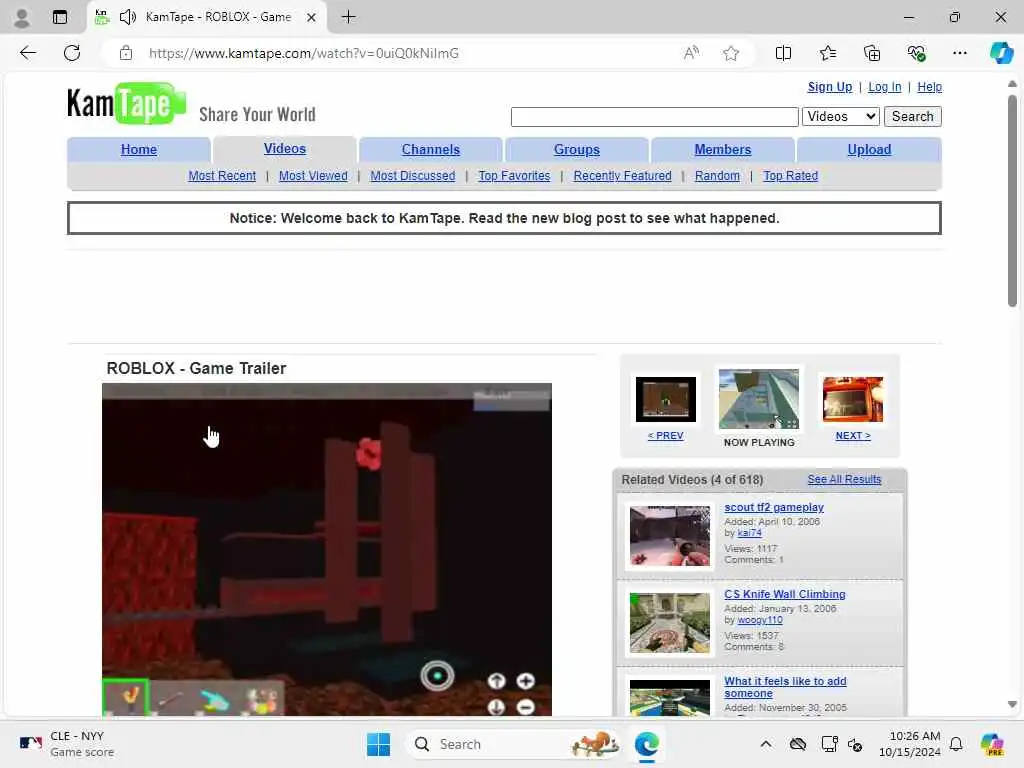Show hidden tray icons chevron
Image resolution: width=1024 pixels, height=768 pixels.
(x=765, y=744)
